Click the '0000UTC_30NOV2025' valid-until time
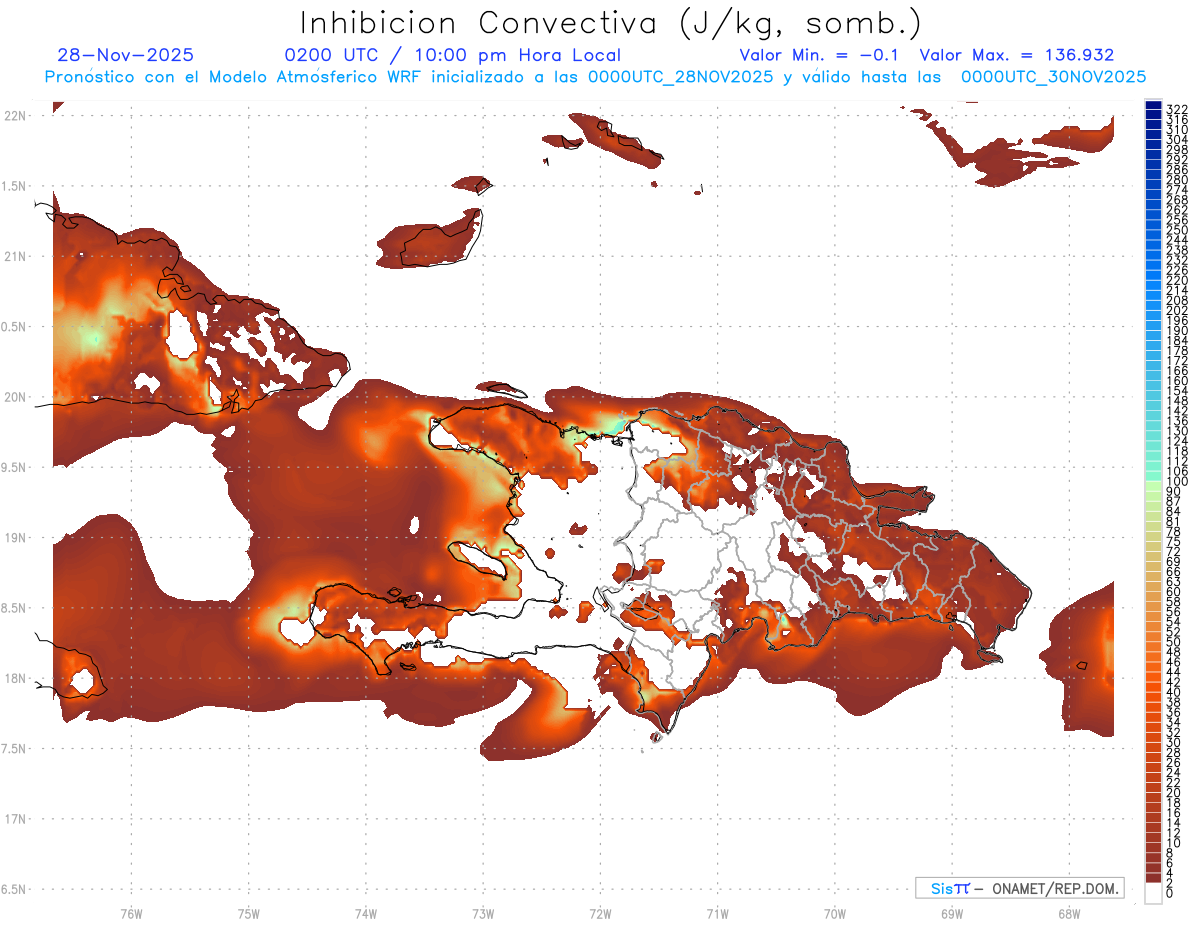The image size is (1200, 927). pyautogui.click(x=1053, y=77)
